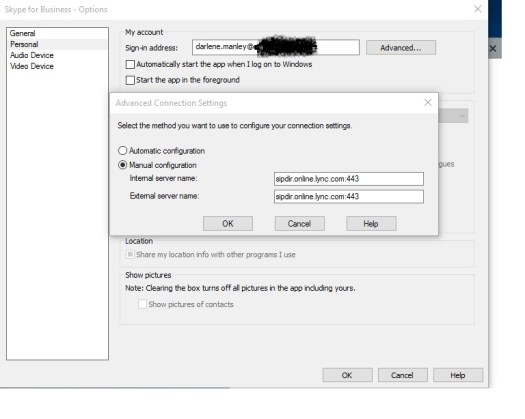This screenshot has width=525, height=419.
Task: Click Cancel in the Options window
Action: pyautogui.click(x=402, y=375)
